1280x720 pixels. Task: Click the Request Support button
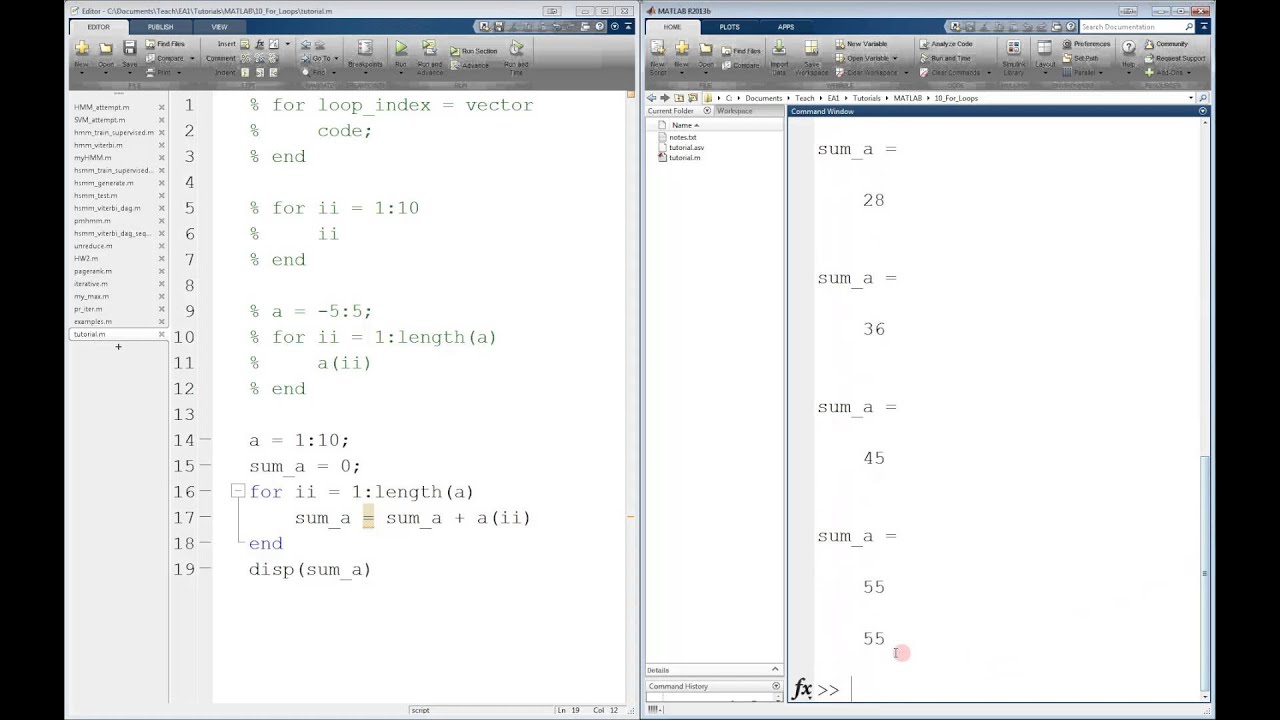(x=1174, y=58)
